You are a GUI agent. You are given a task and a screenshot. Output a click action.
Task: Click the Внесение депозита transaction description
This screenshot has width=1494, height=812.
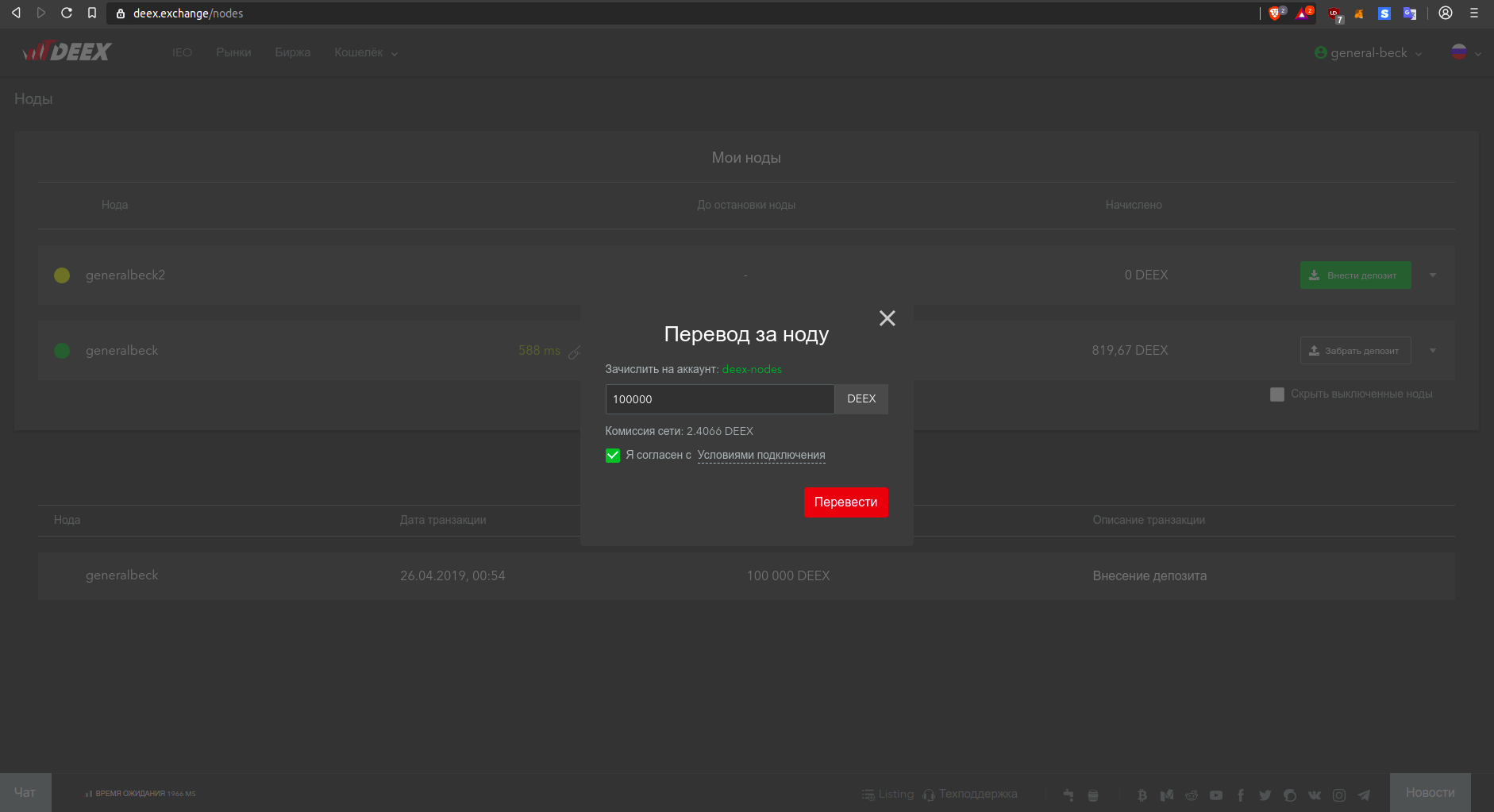(1149, 575)
